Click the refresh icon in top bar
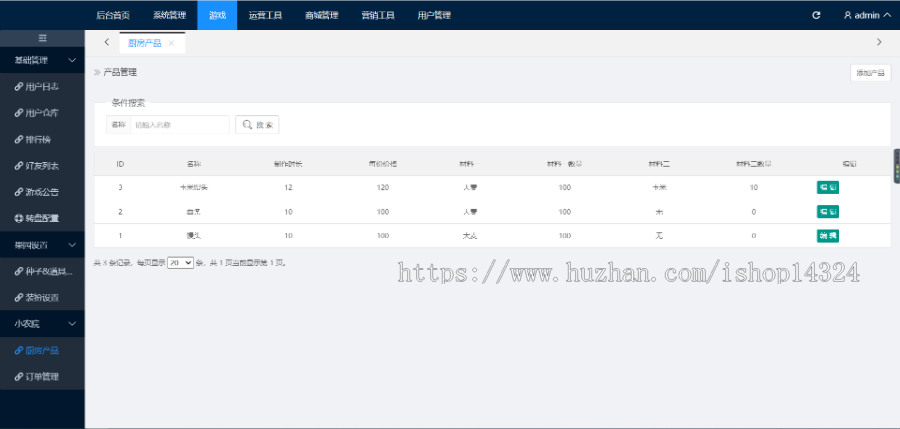This screenshot has height=429, width=900. [816, 16]
